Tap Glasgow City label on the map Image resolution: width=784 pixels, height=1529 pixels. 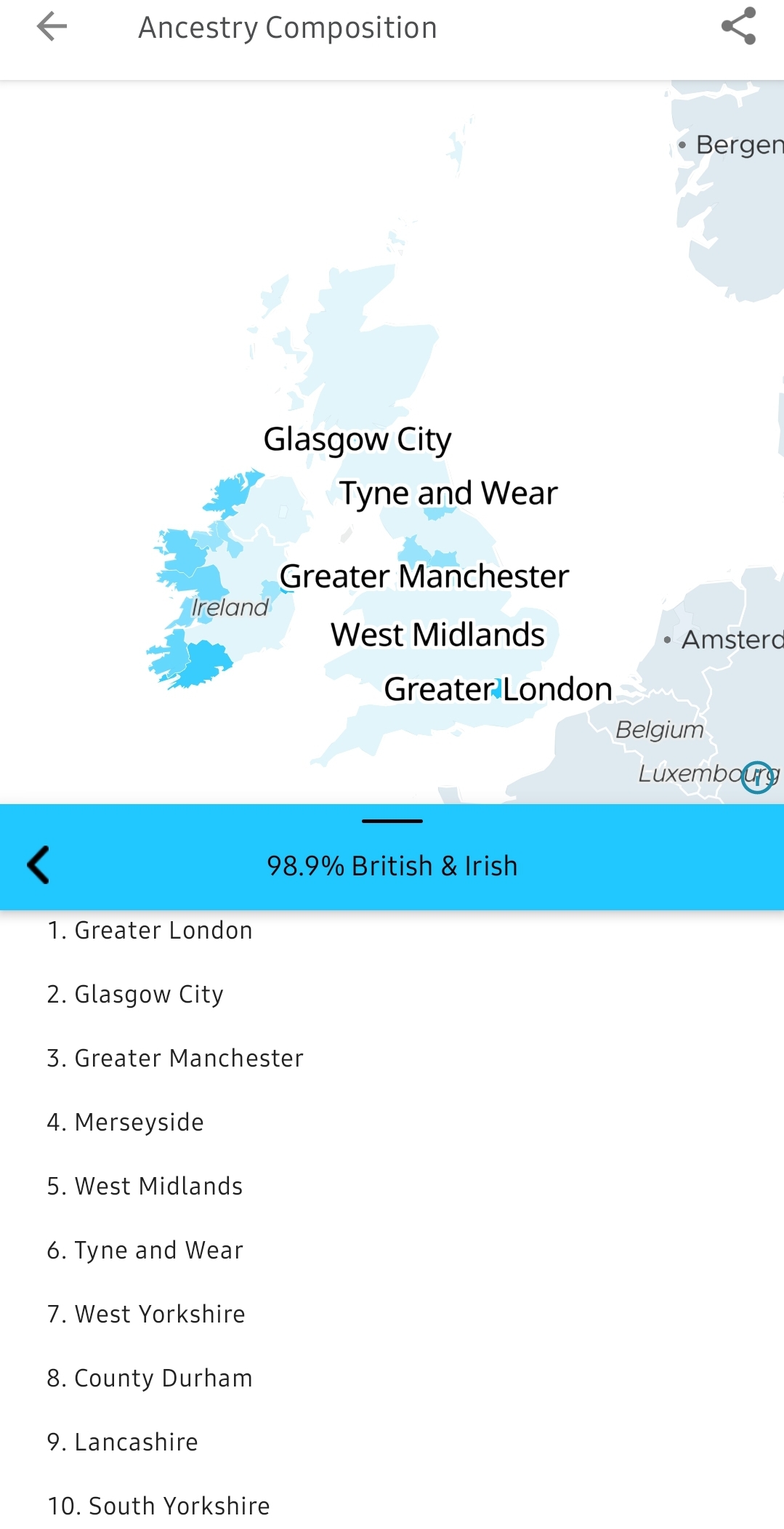coord(357,439)
